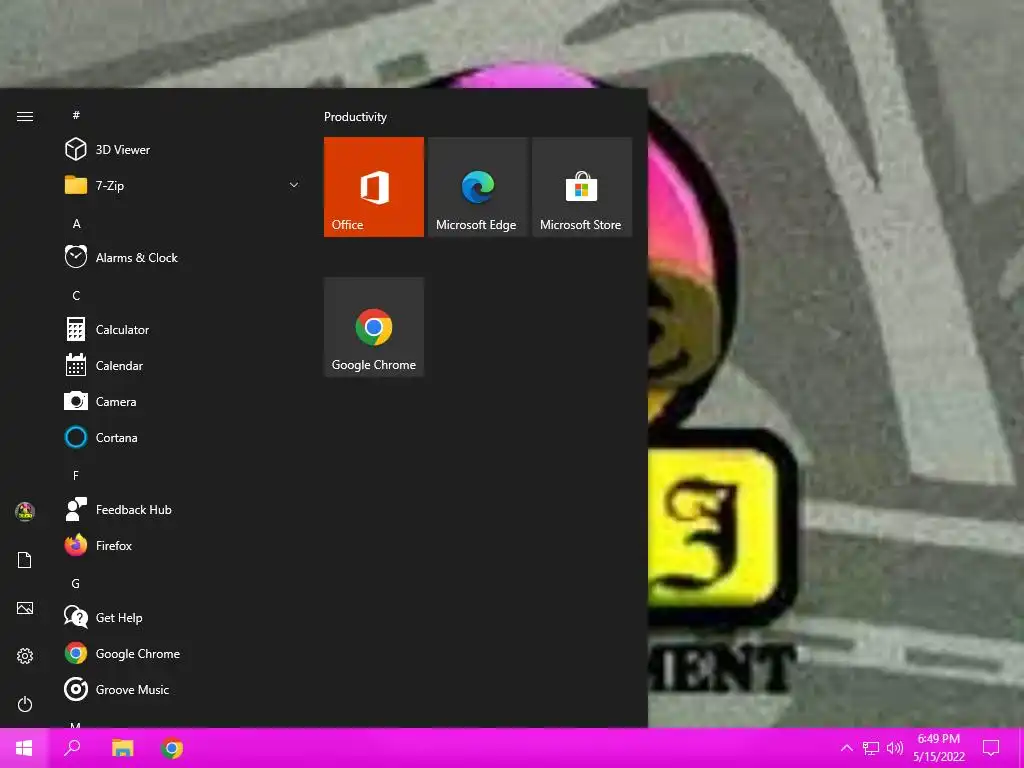1024x768 pixels.
Task: Open Feedback Hub
Action: point(183,509)
